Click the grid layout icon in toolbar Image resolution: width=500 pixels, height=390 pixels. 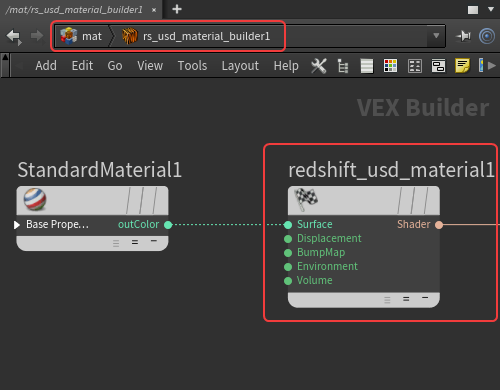coord(415,66)
